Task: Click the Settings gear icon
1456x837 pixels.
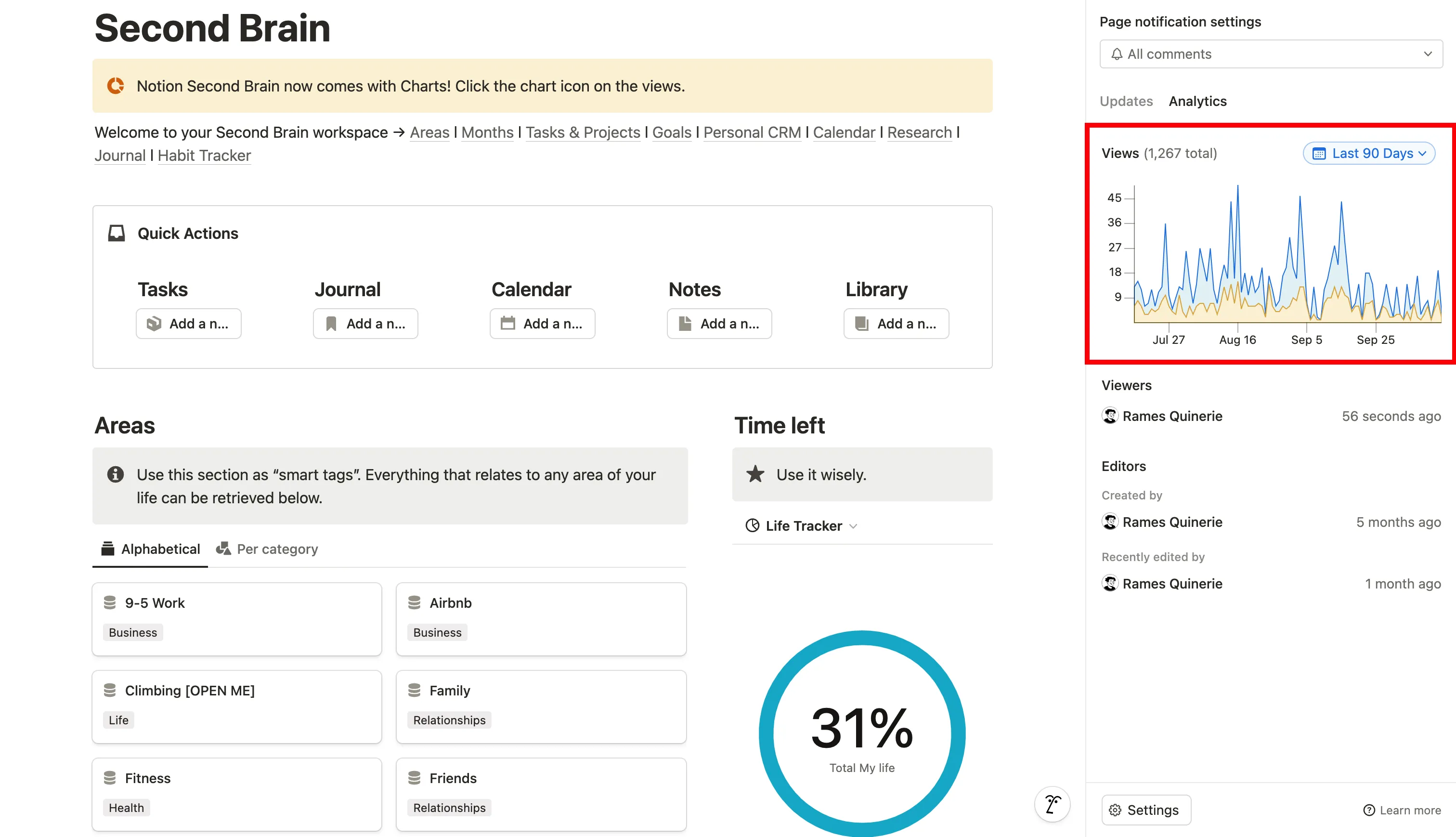Action: [x=1115, y=810]
